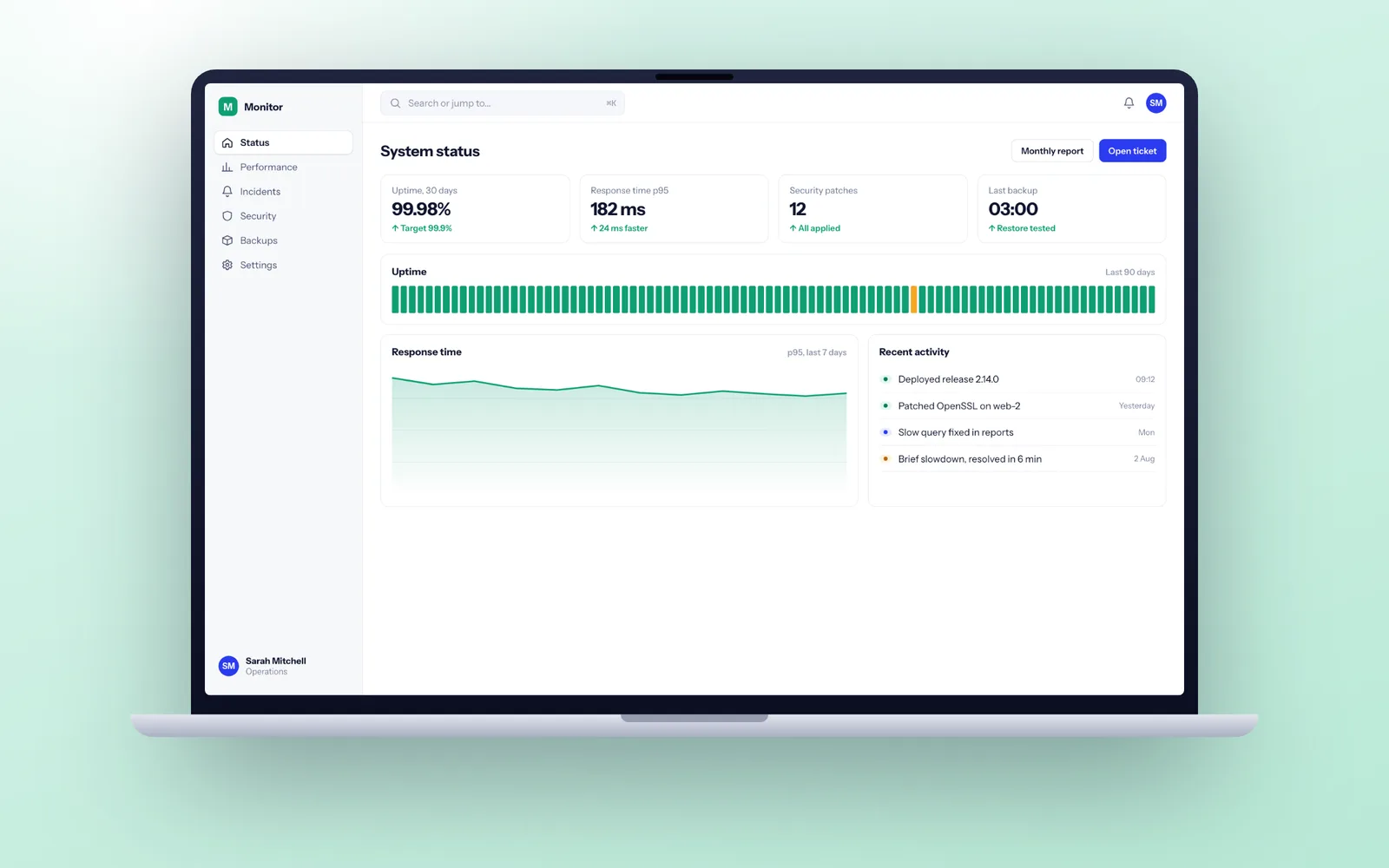This screenshot has width=1389, height=868.
Task: Click the 'Target 99.9%' label
Action: (422, 228)
